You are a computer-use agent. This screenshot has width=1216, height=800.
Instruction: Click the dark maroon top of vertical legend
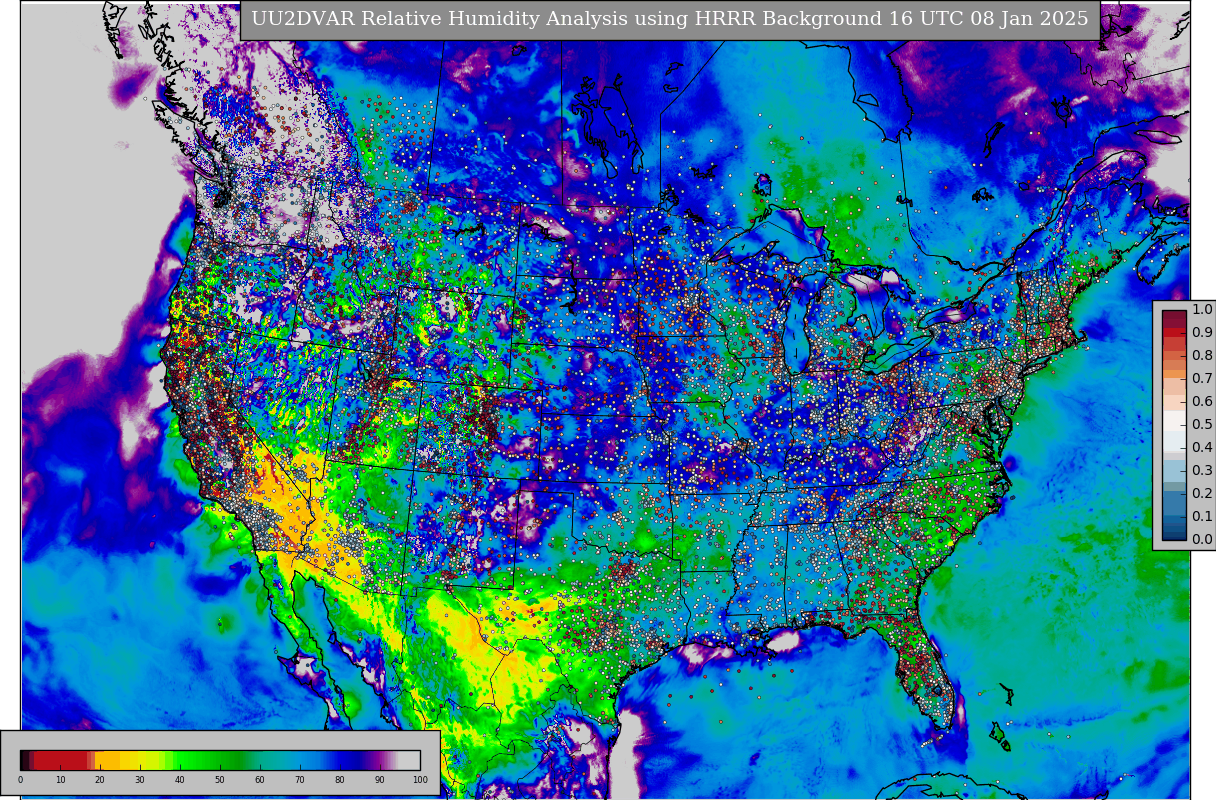coord(1174,317)
